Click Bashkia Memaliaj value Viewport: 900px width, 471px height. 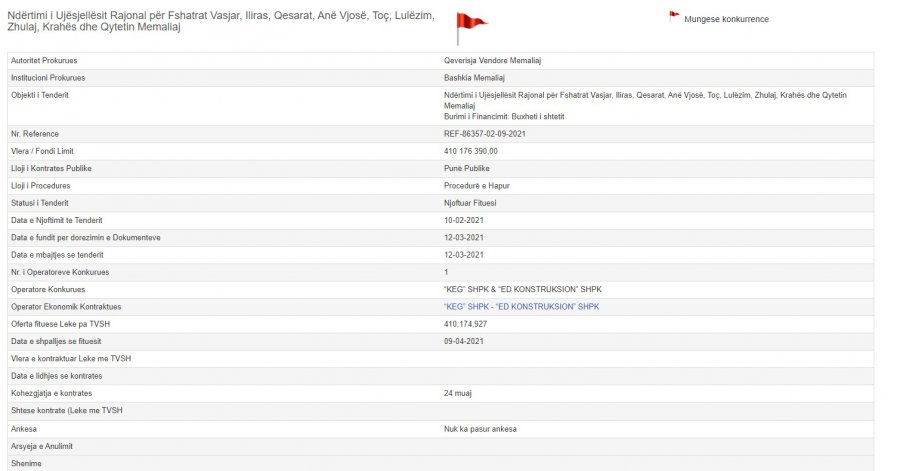coord(474,78)
